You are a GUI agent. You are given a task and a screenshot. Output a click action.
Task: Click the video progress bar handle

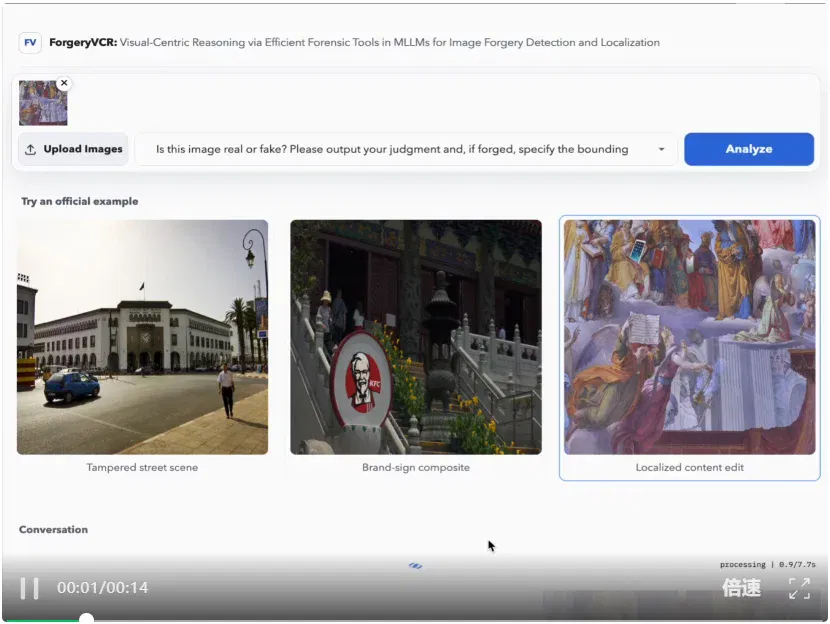click(x=86, y=619)
